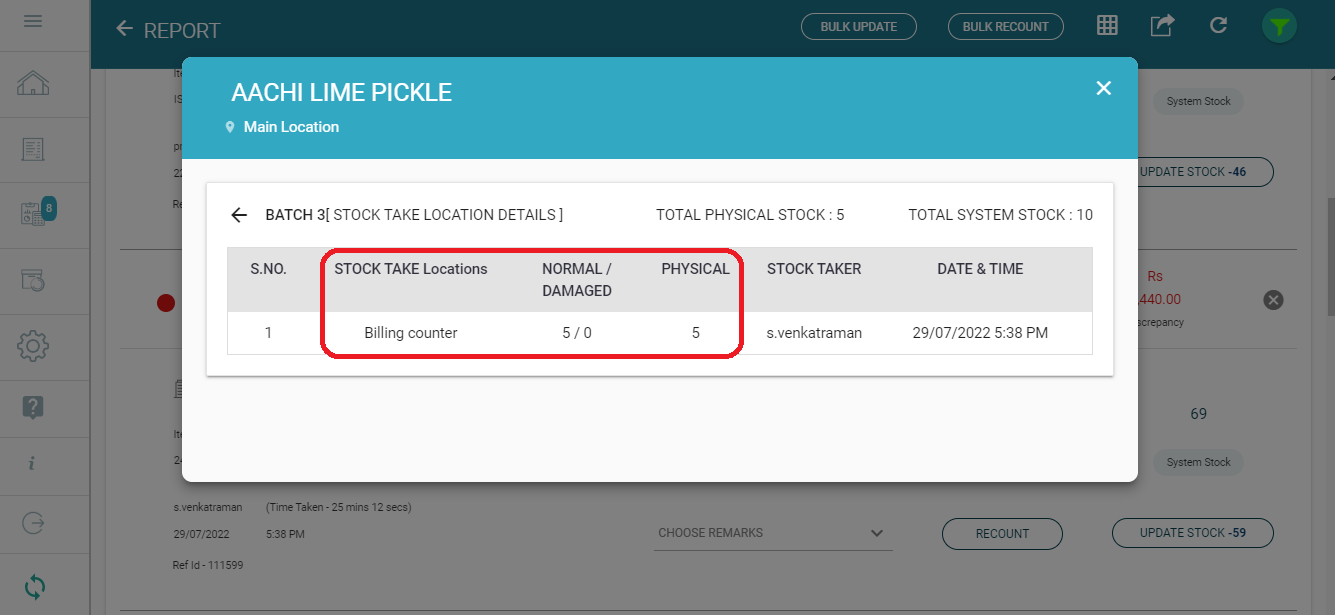Open the scheduled stock take icon in sidebar
Screen dimensions: 1335x615
click(x=33, y=280)
